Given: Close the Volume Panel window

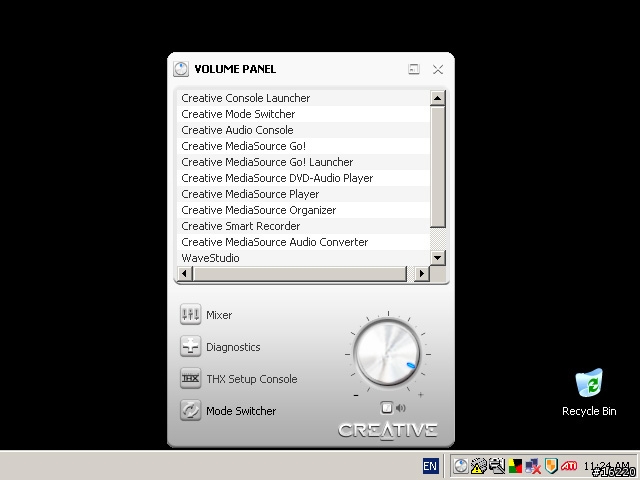Looking at the screenshot, I should click(438, 69).
